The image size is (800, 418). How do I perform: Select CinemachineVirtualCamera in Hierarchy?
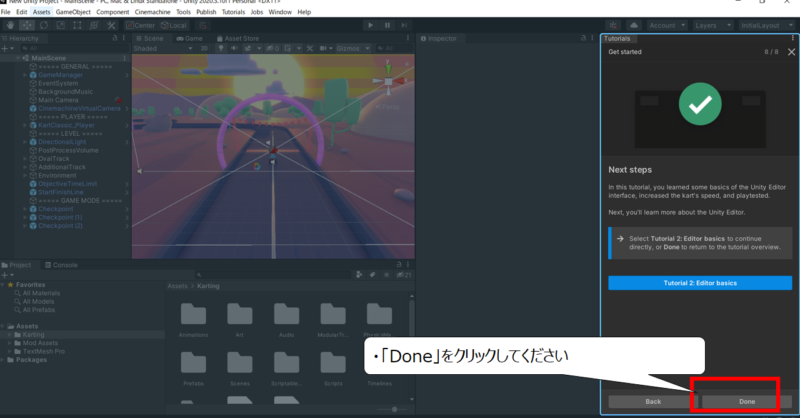(x=79, y=108)
